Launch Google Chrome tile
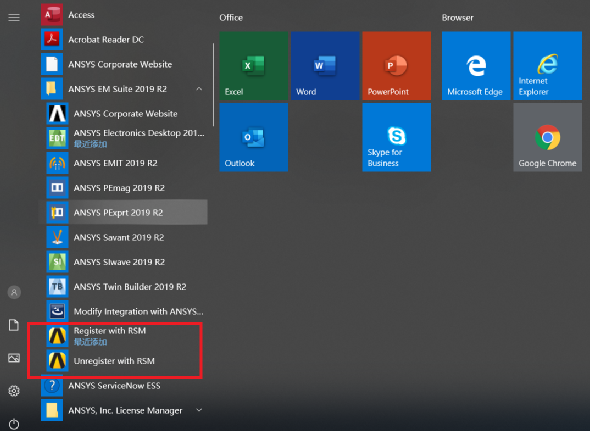Viewport: 590px width, 431px height. (547, 137)
